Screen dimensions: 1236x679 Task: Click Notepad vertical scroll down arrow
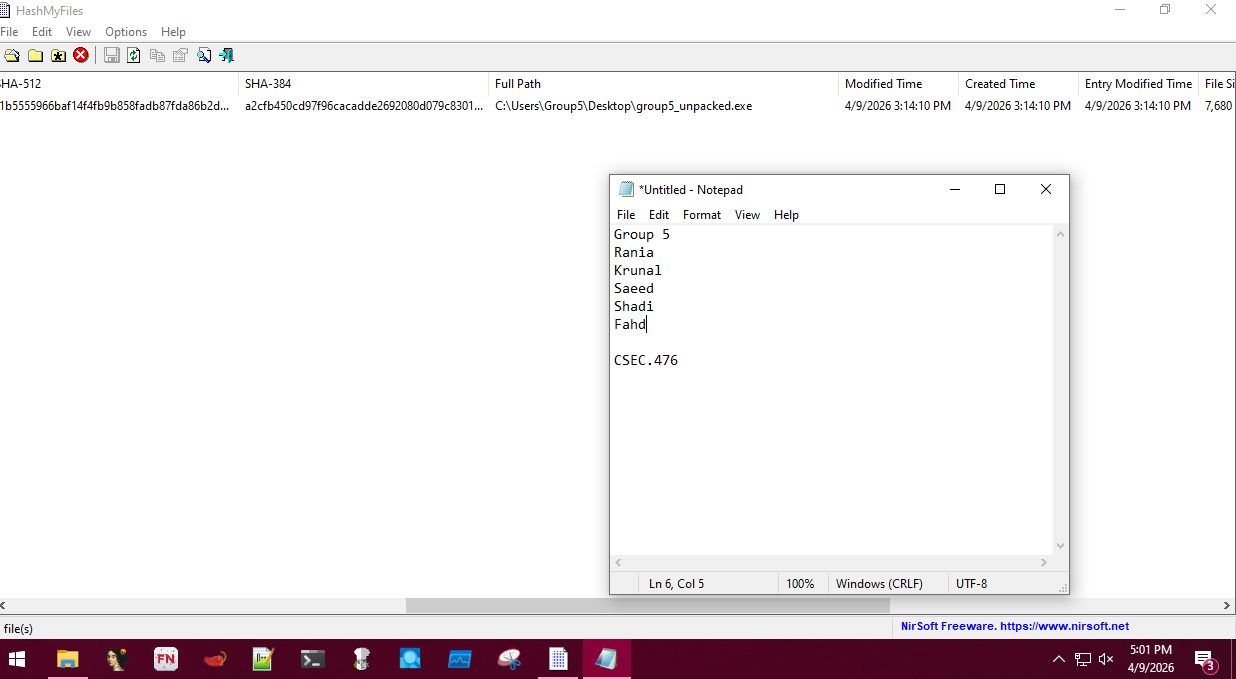(x=1061, y=546)
